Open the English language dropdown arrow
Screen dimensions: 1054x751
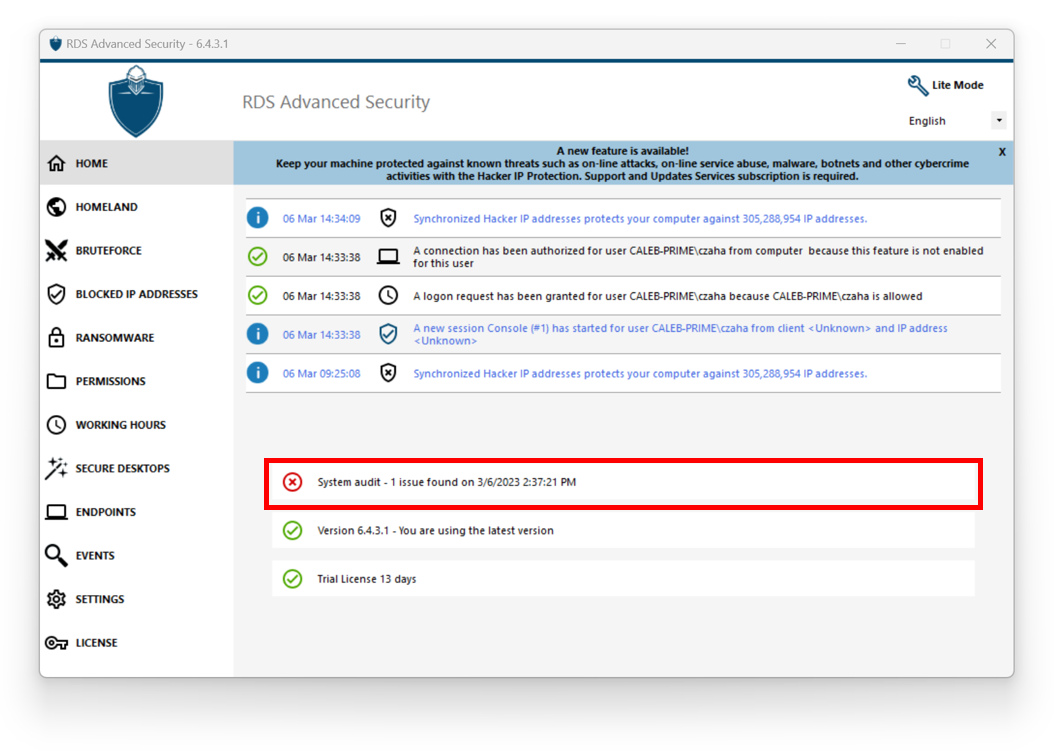coord(999,120)
